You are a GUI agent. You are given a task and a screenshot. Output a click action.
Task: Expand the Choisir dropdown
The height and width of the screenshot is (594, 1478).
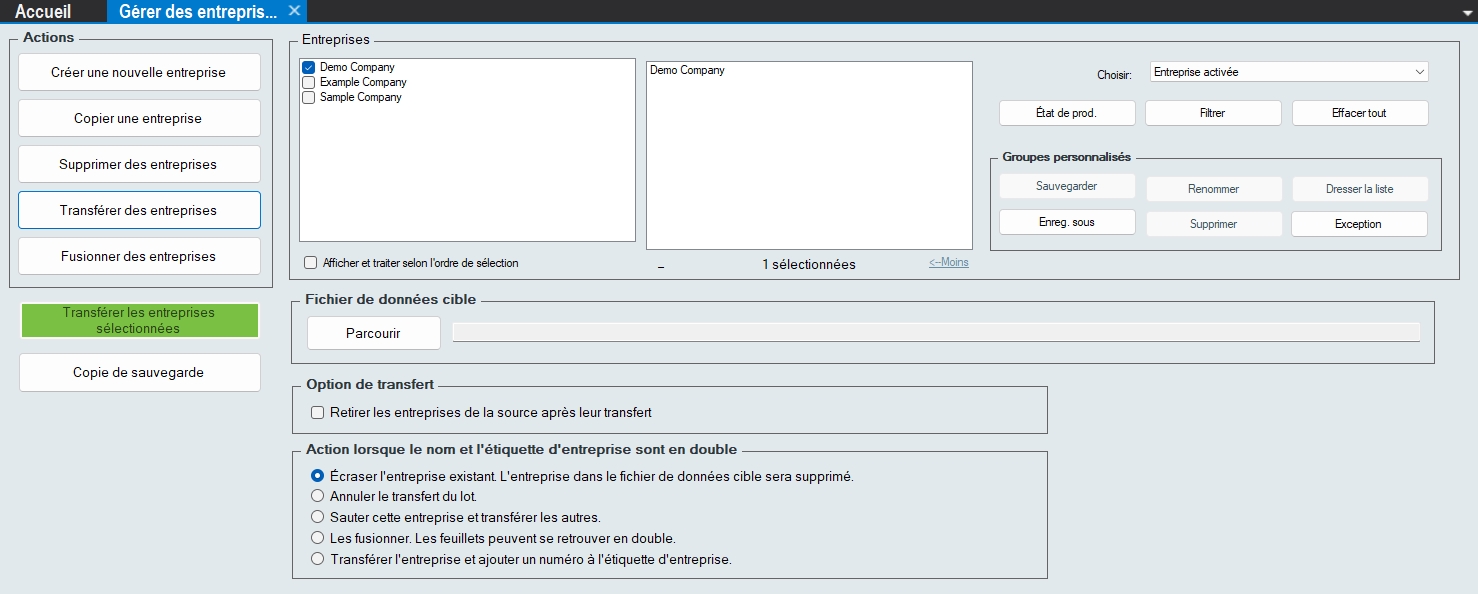pyautogui.click(x=1289, y=72)
